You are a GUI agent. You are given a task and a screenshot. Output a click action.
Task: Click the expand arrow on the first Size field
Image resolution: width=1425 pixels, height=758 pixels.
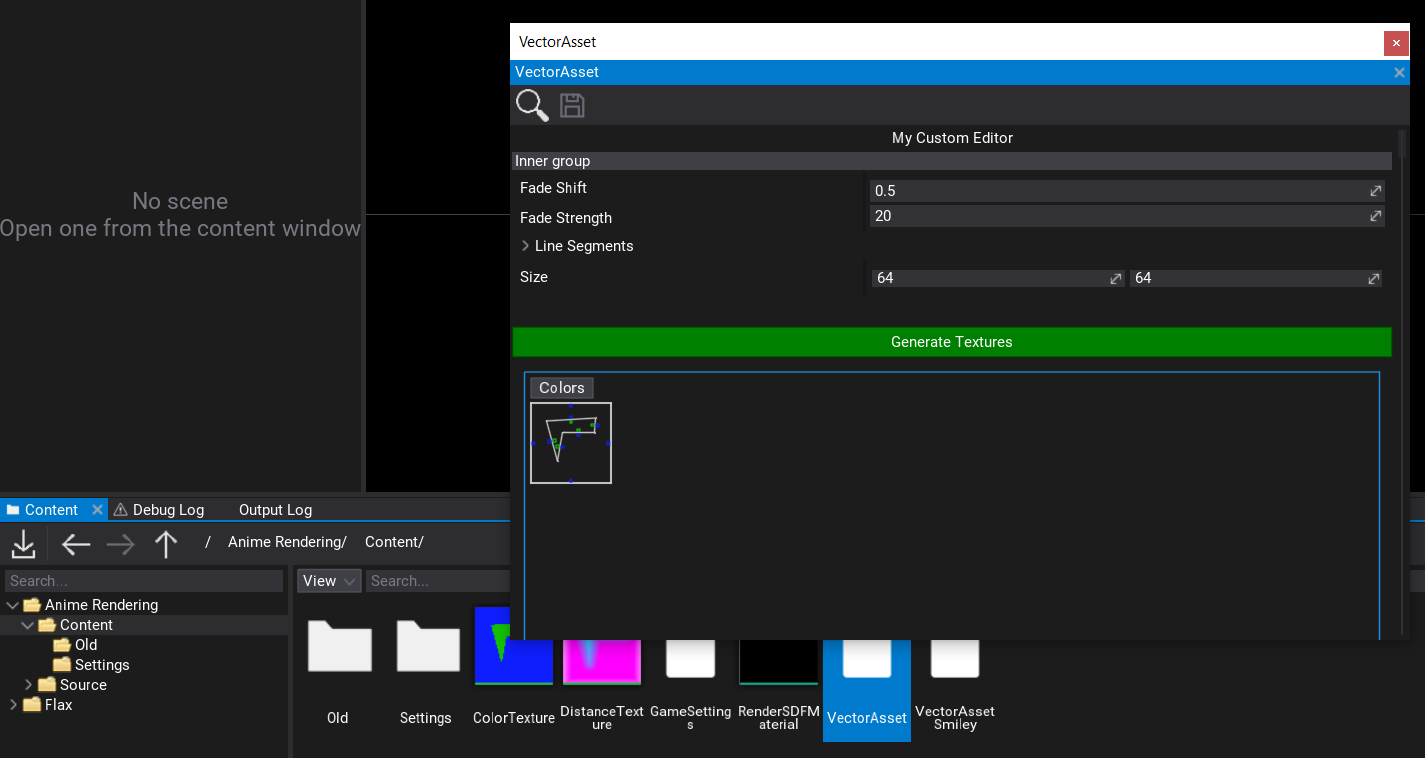[x=1115, y=278]
